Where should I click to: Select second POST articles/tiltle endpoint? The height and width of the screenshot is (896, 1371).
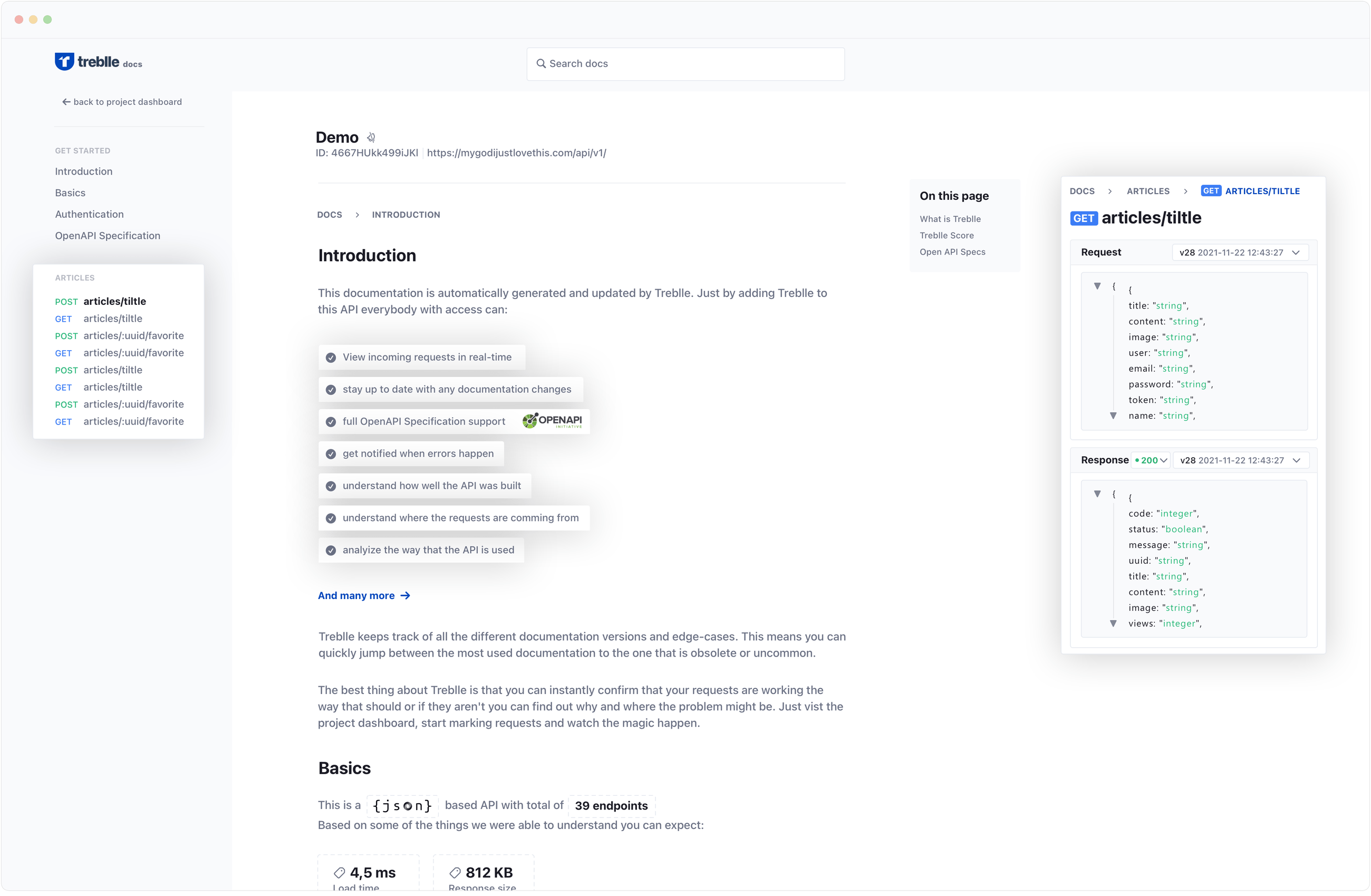(x=99, y=370)
